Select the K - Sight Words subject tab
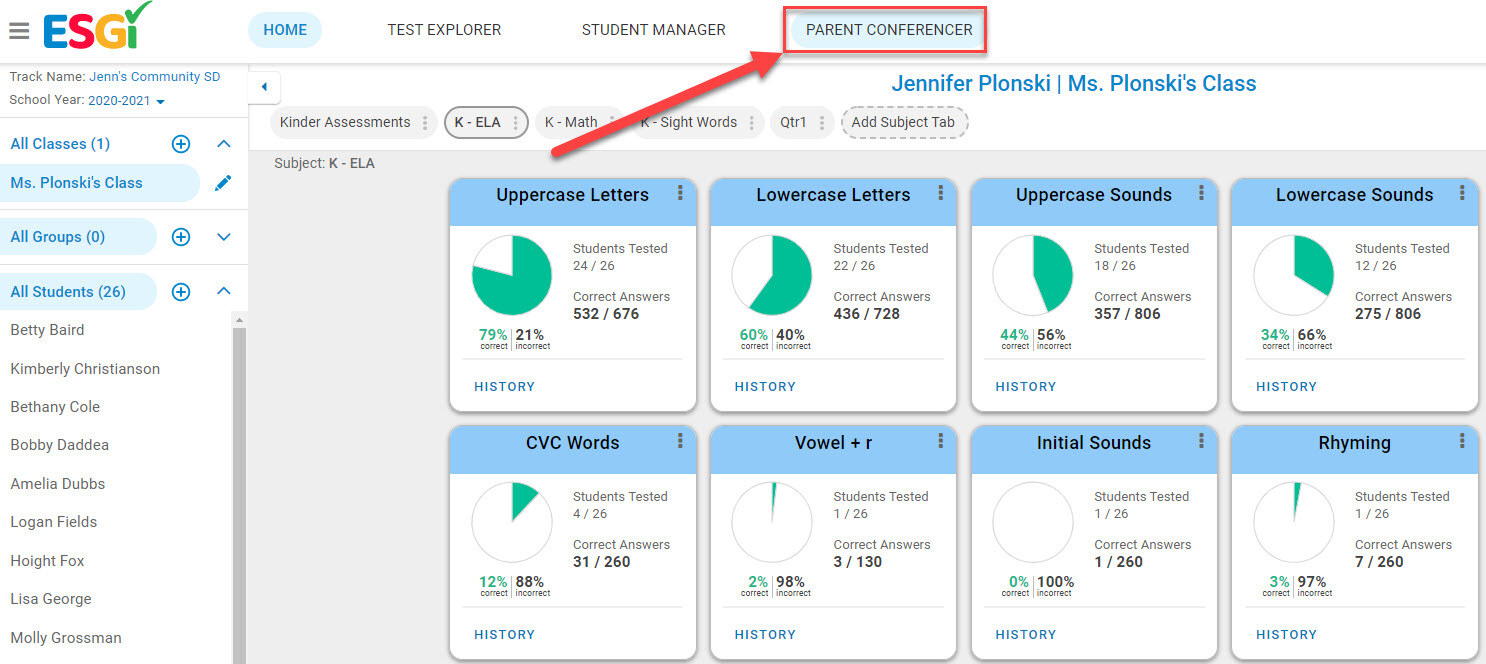This screenshot has height=664, width=1486. [x=689, y=123]
